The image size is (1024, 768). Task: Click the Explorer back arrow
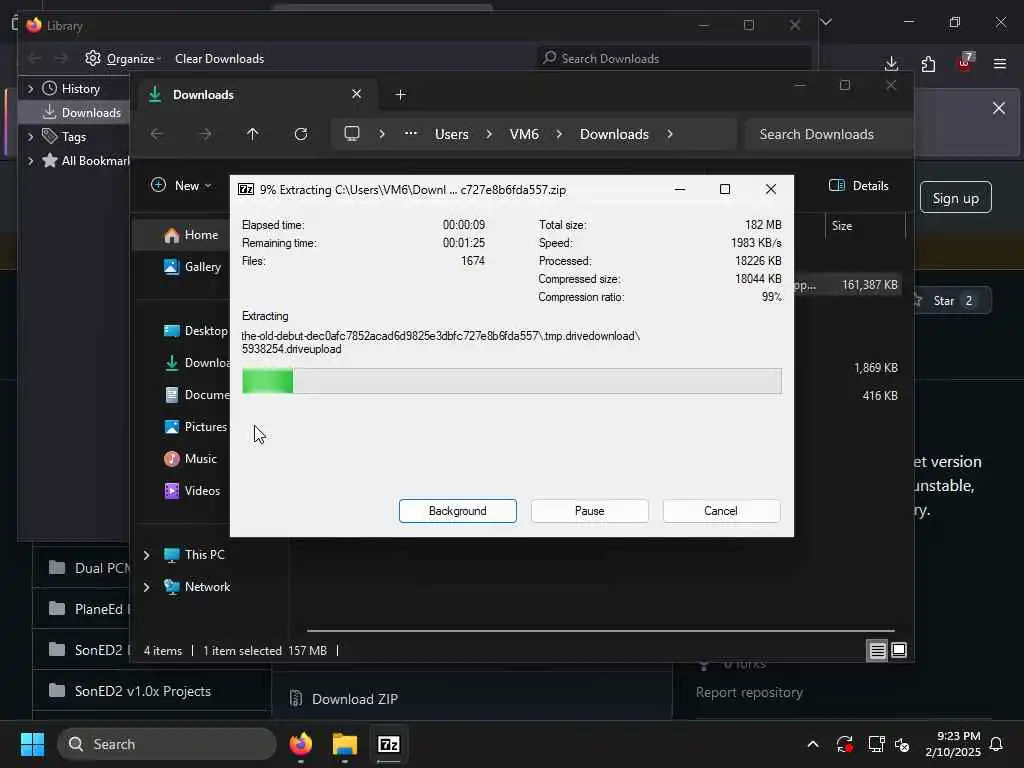(x=157, y=134)
